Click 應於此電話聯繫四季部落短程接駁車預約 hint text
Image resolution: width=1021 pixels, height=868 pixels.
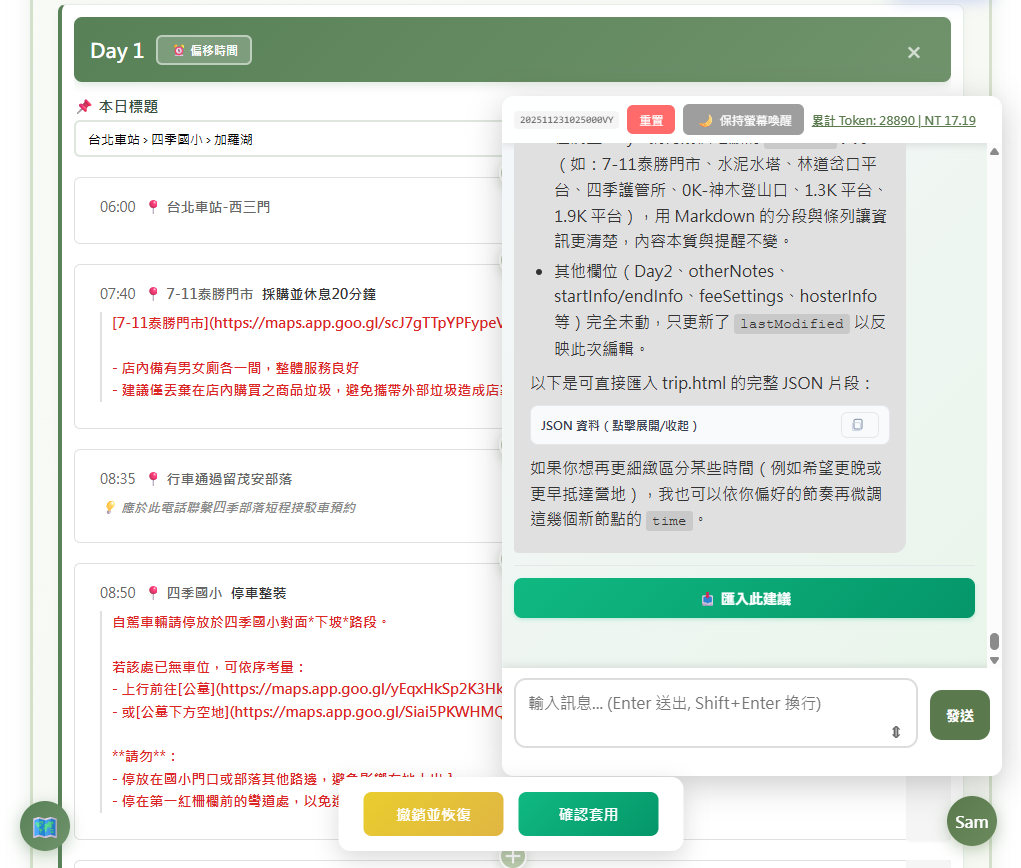pos(238,507)
